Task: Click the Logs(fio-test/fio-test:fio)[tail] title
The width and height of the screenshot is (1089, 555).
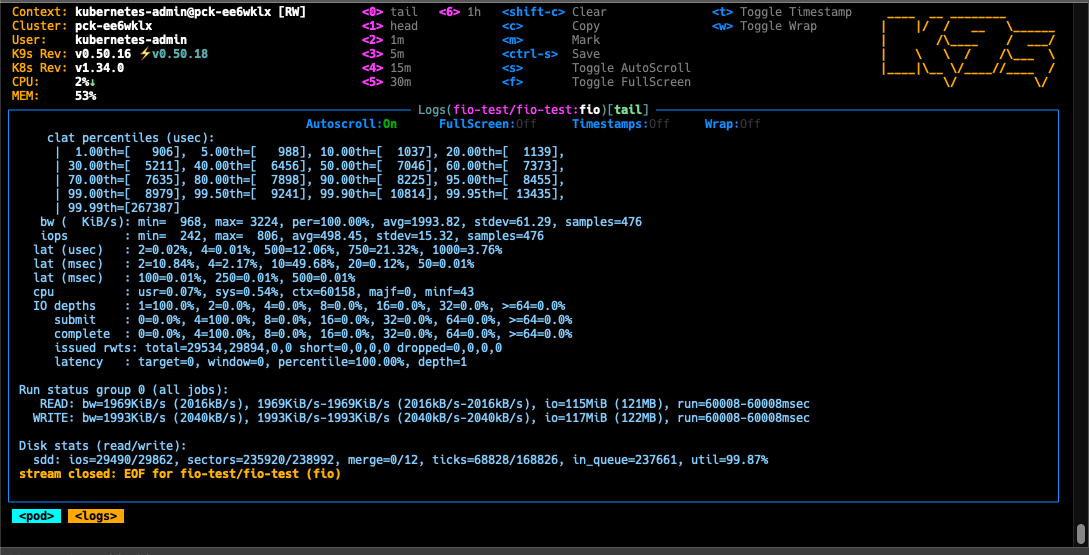Action: (x=533, y=110)
